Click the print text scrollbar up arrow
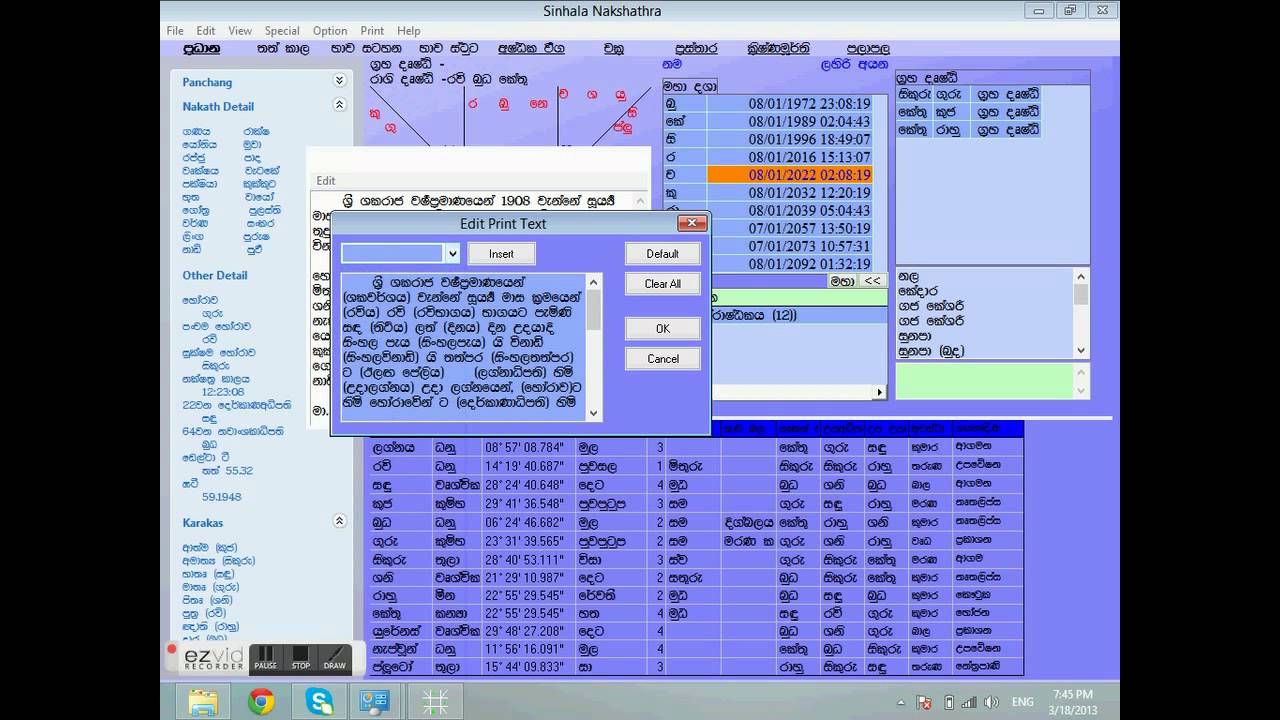This screenshot has height=720, width=1280. [x=594, y=281]
